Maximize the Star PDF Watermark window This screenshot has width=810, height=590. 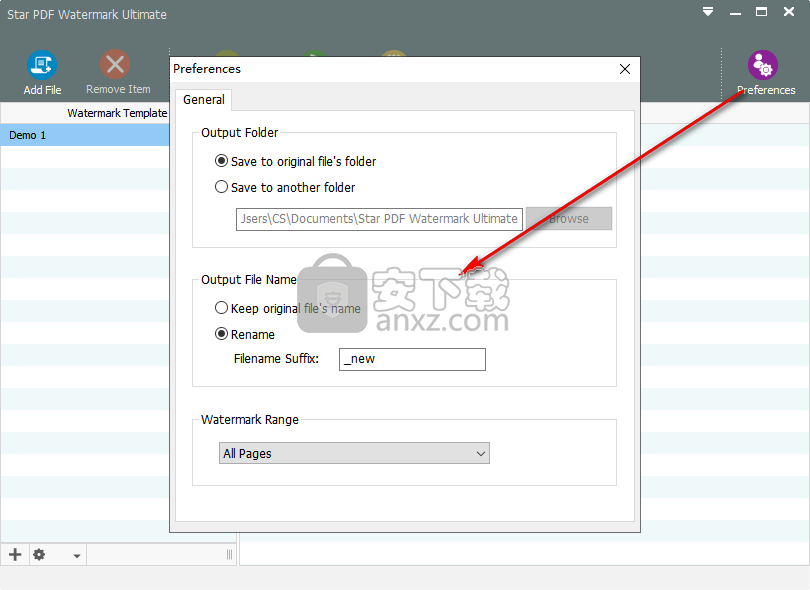[x=761, y=11]
